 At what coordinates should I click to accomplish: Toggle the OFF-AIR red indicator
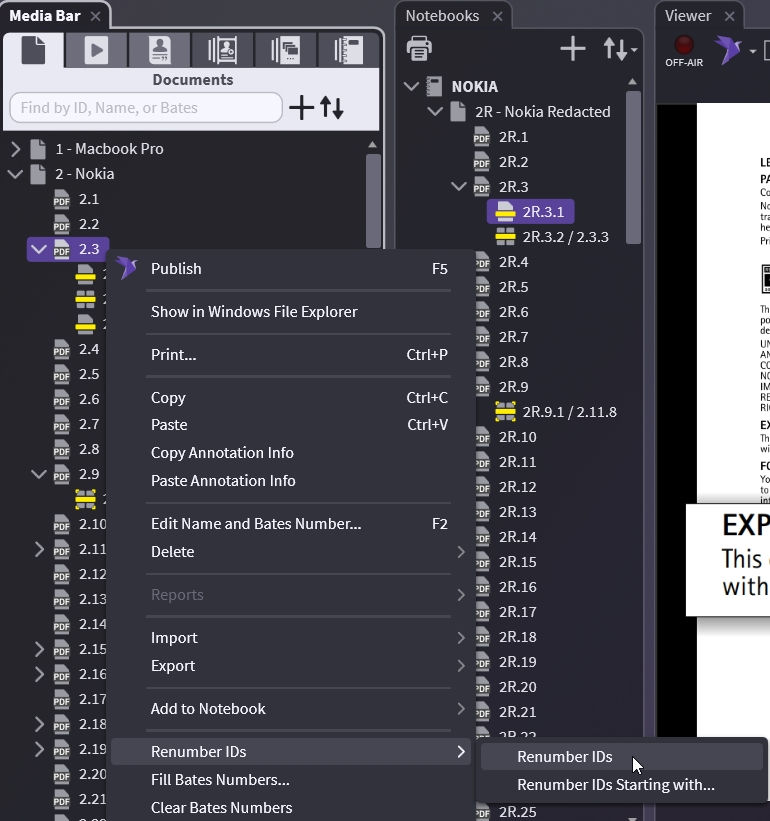[x=684, y=46]
